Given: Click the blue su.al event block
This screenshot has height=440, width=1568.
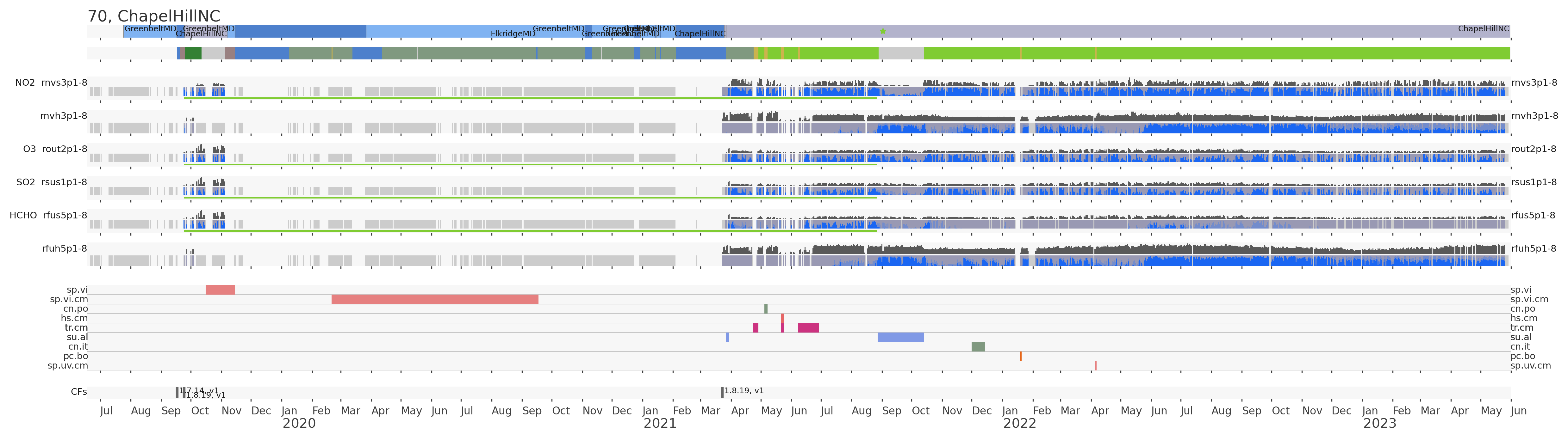Looking at the screenshot, I should tap(900, 337).
